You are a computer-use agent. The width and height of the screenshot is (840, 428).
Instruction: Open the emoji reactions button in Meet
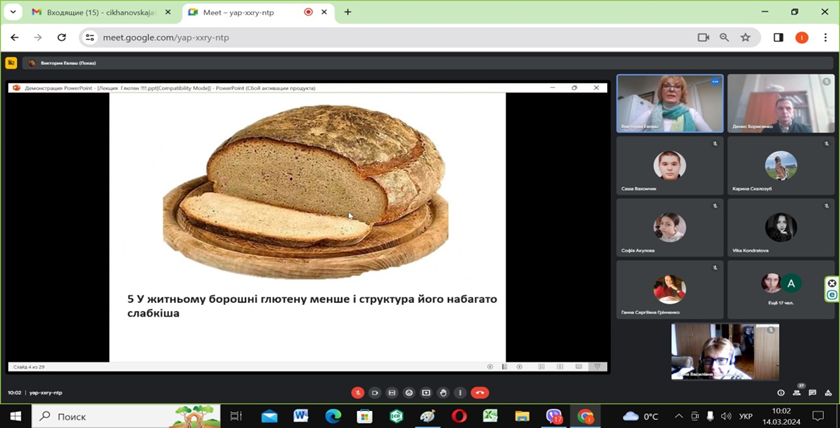pos(409,393)
